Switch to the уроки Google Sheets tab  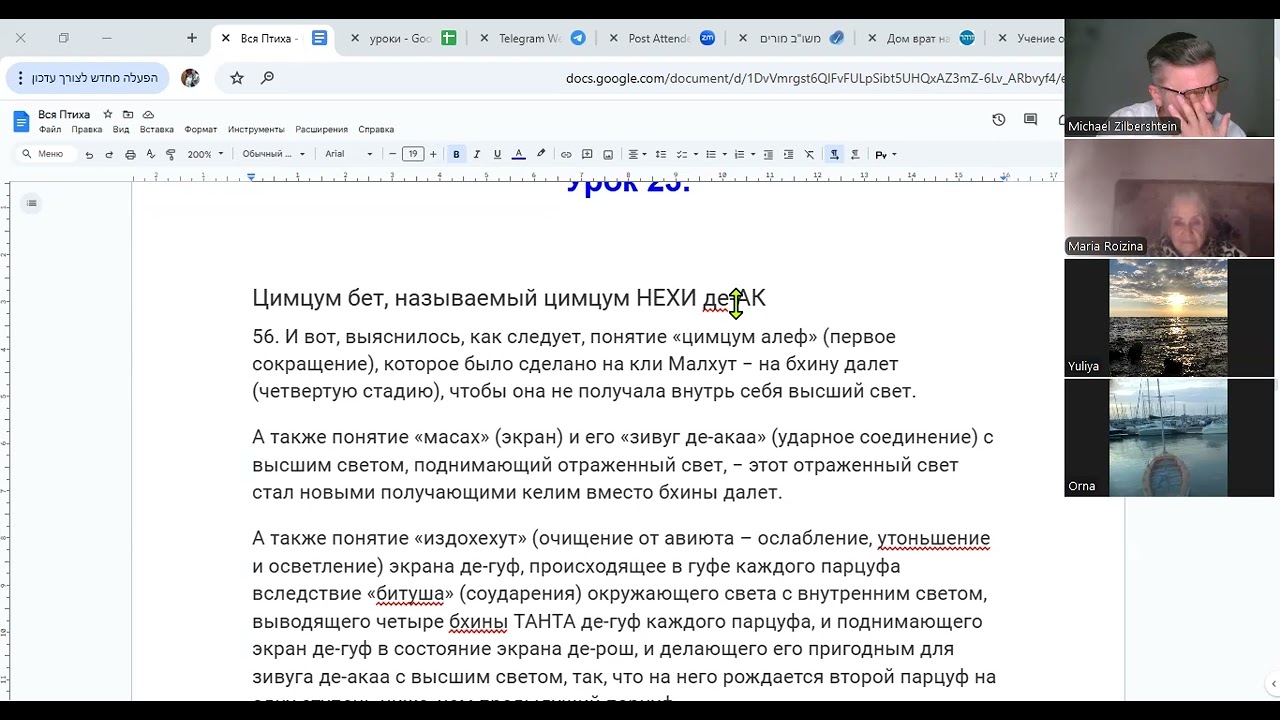point(405,38)
